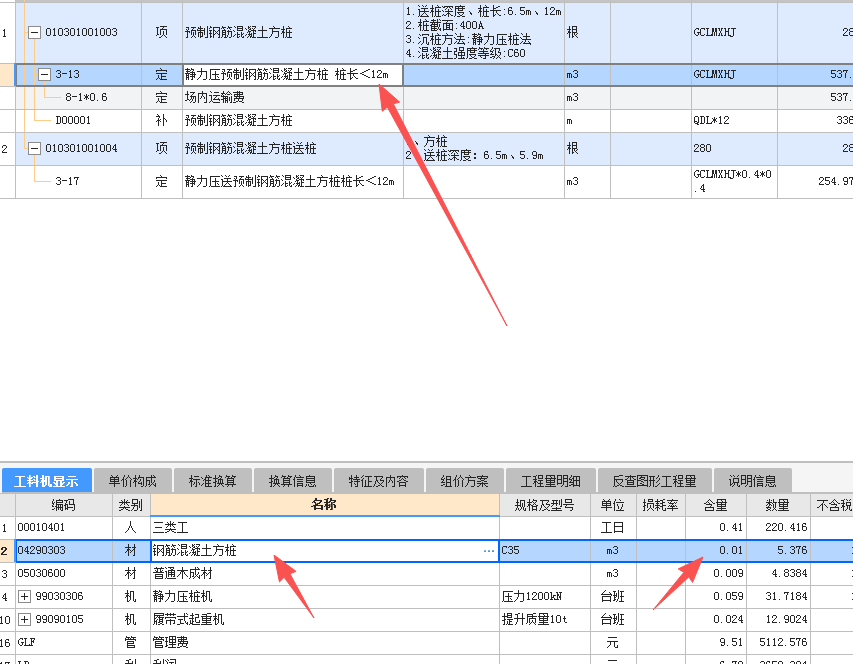Click the 类别 column header

coord(131,505)
